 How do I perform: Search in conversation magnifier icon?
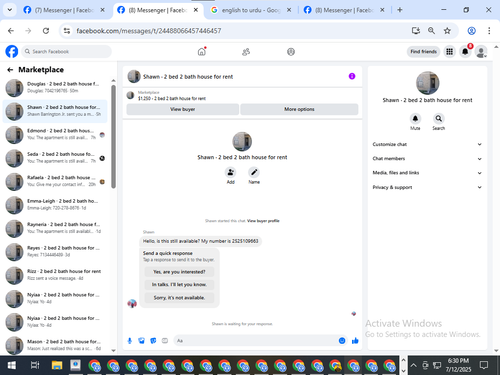coord(439,118)
